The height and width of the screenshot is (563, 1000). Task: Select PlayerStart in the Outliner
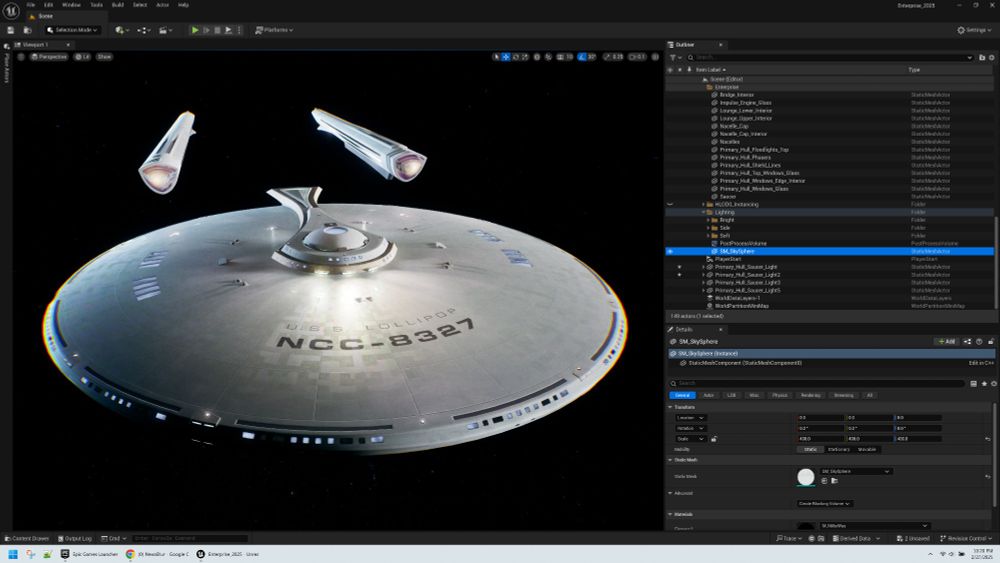pyautogui.click(x=728, y=259)
